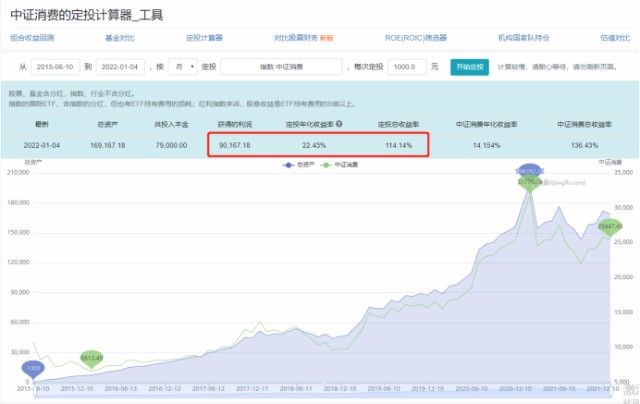640x404 pixels.
Task: Open the end date field 2022-01-04
Action: click(x=120, y=67)
